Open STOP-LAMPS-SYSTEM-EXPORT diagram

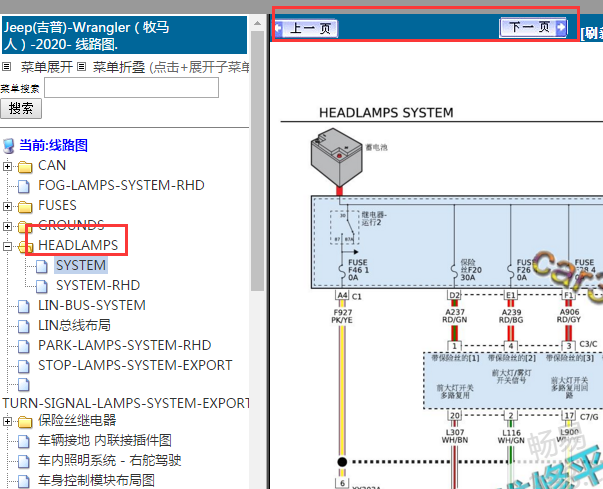[135, 366]
